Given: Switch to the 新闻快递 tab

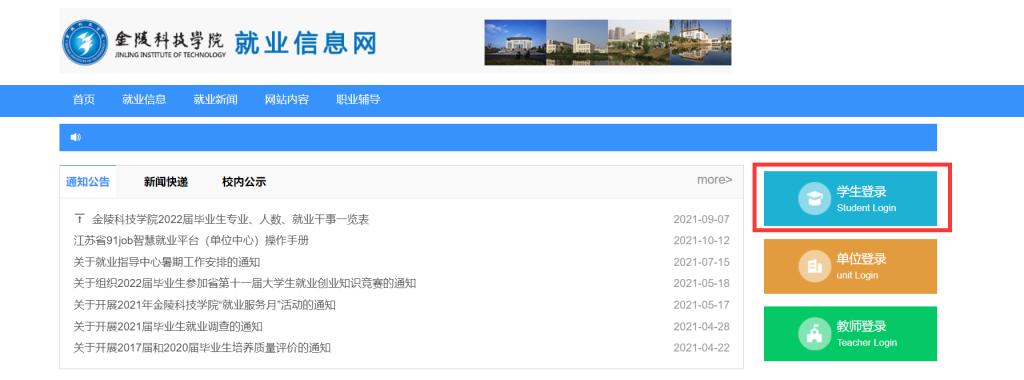Looking at the screenshot, I should [x=166, y=182].
